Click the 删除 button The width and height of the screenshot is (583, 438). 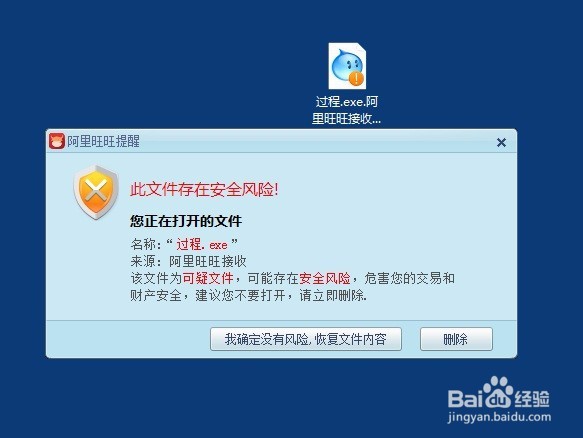point(456,339)
